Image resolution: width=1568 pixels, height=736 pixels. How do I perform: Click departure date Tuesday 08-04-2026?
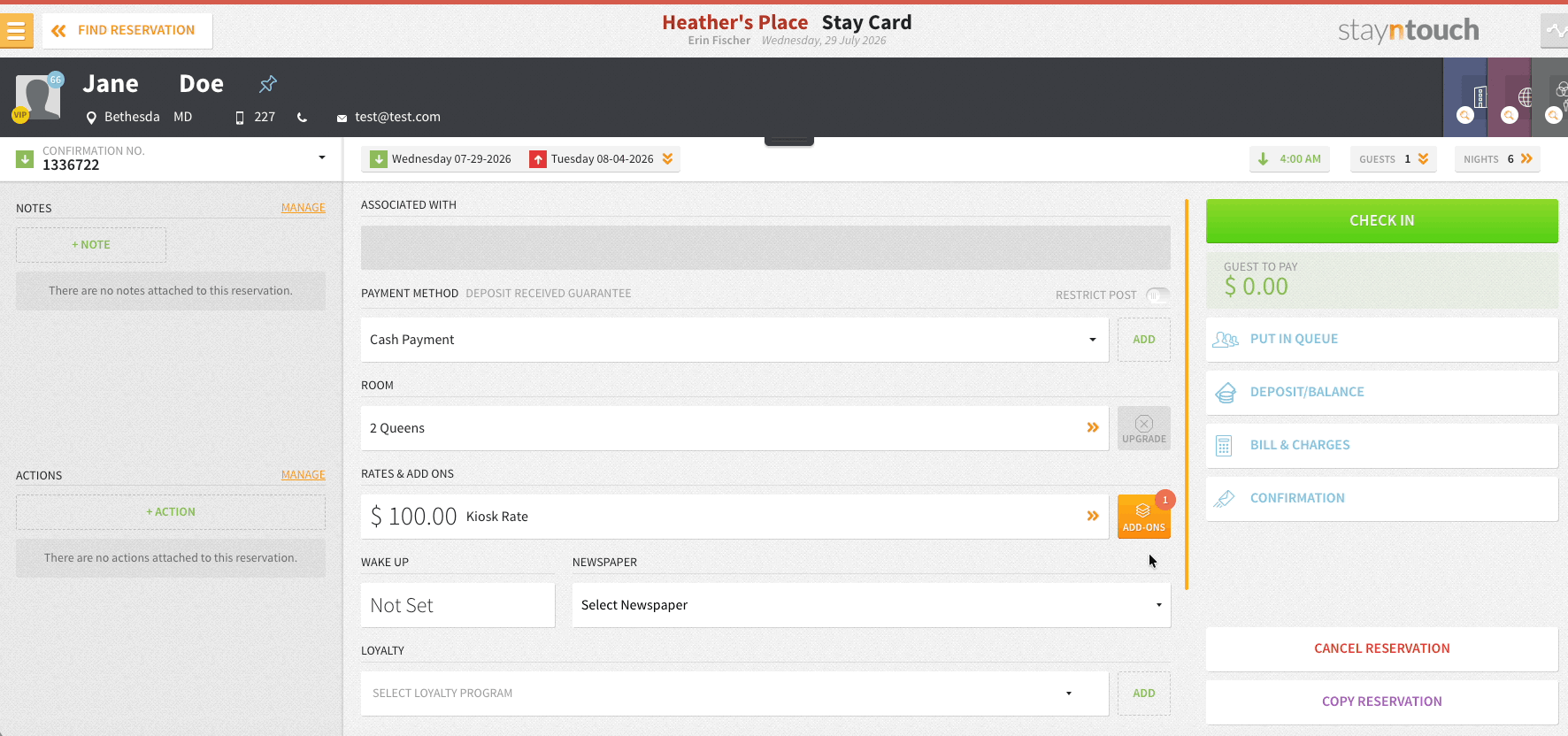(602, 159)
